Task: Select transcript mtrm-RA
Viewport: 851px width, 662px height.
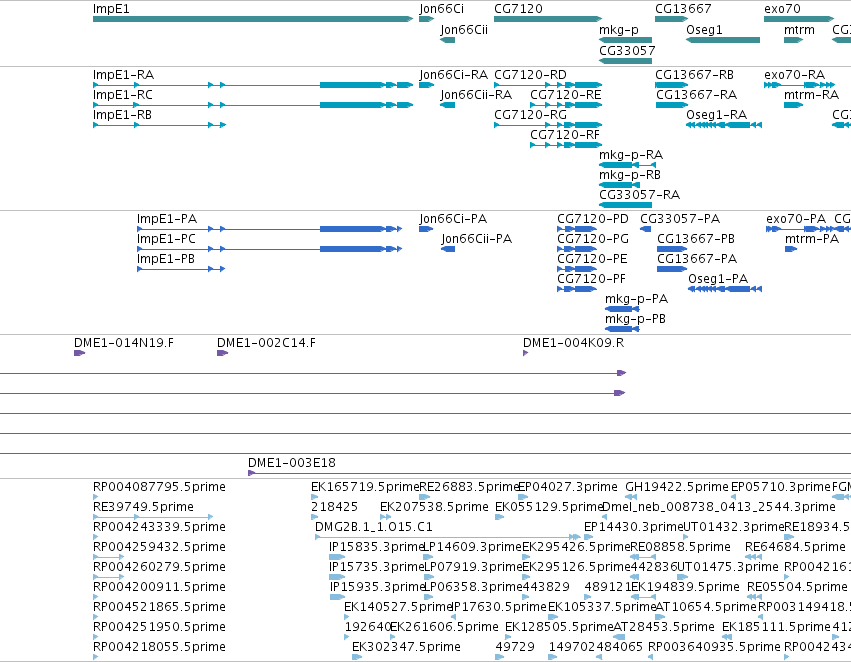Action: (793, 105)
